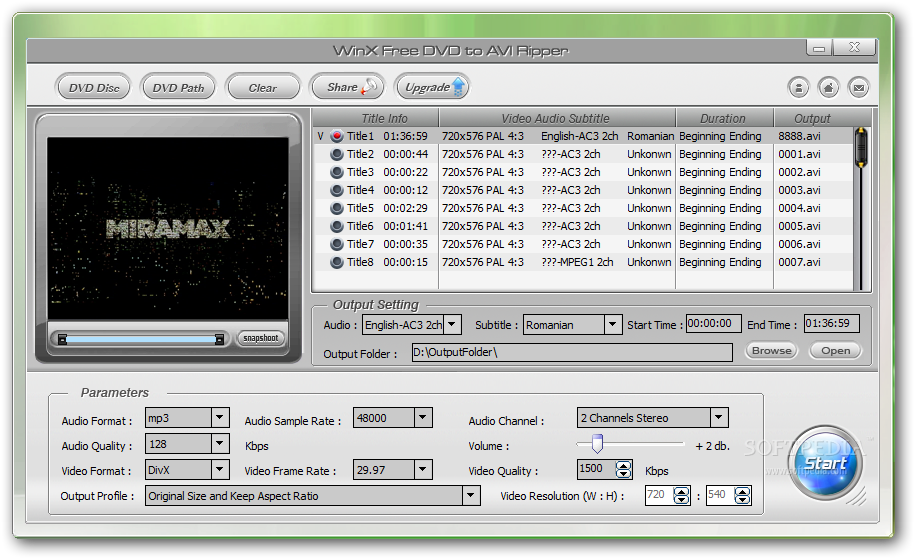Click the 0005.avi output name
Screen dimensions: 915x559
click(x=799, y=226)
